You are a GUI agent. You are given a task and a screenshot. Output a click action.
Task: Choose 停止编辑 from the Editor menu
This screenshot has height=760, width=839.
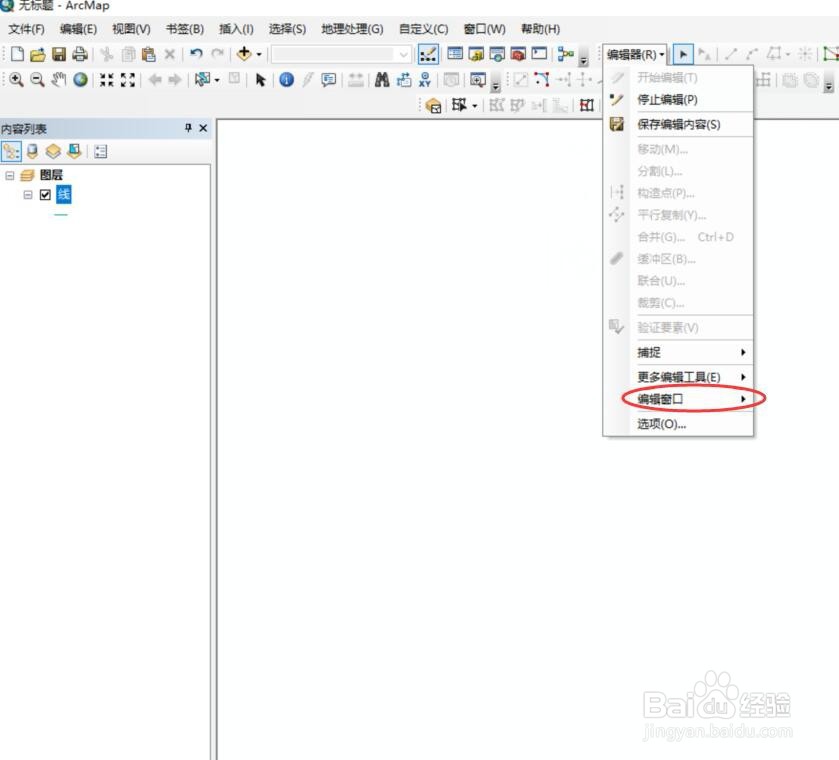click(667, 99)
